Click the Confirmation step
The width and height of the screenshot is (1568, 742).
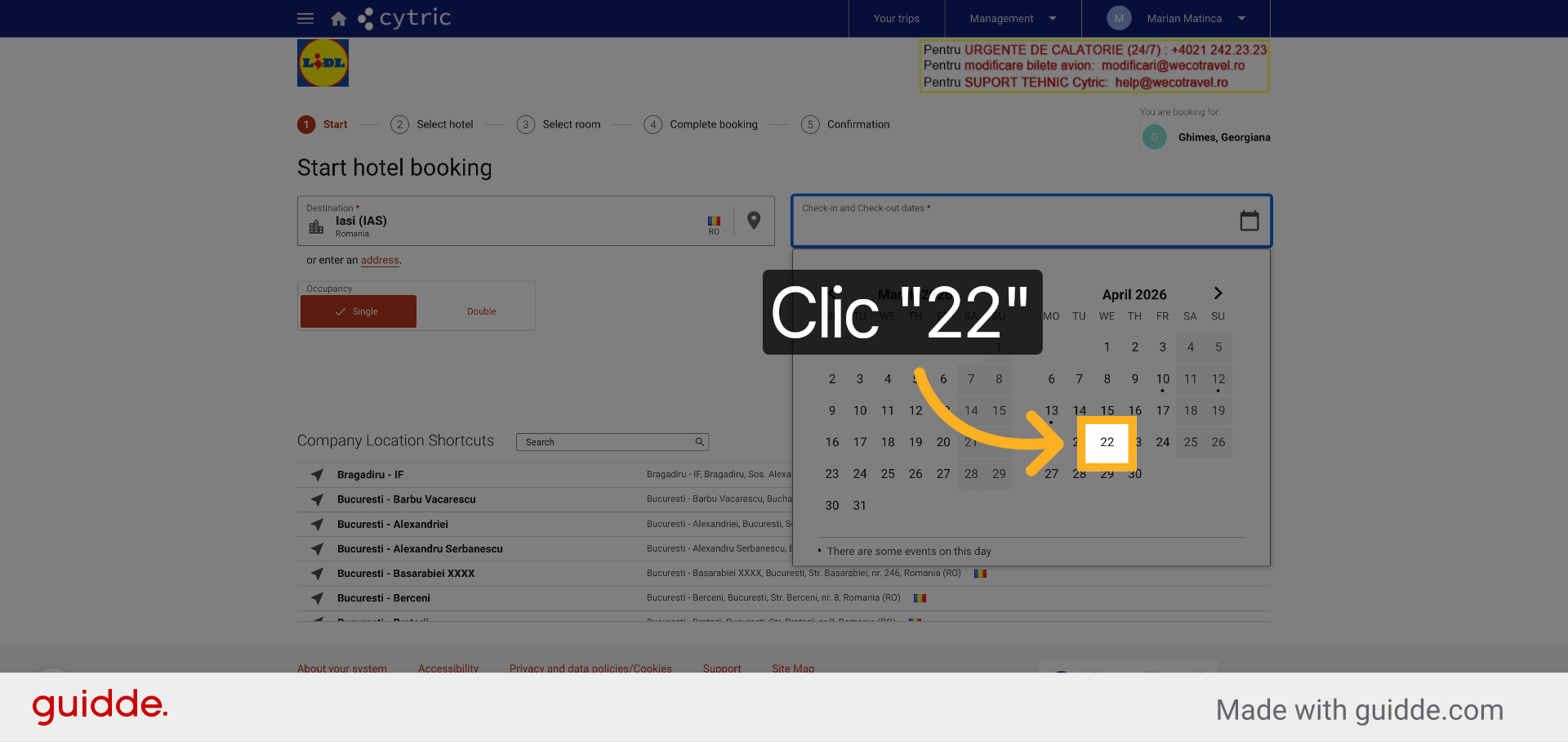click(x=845, y=124)
